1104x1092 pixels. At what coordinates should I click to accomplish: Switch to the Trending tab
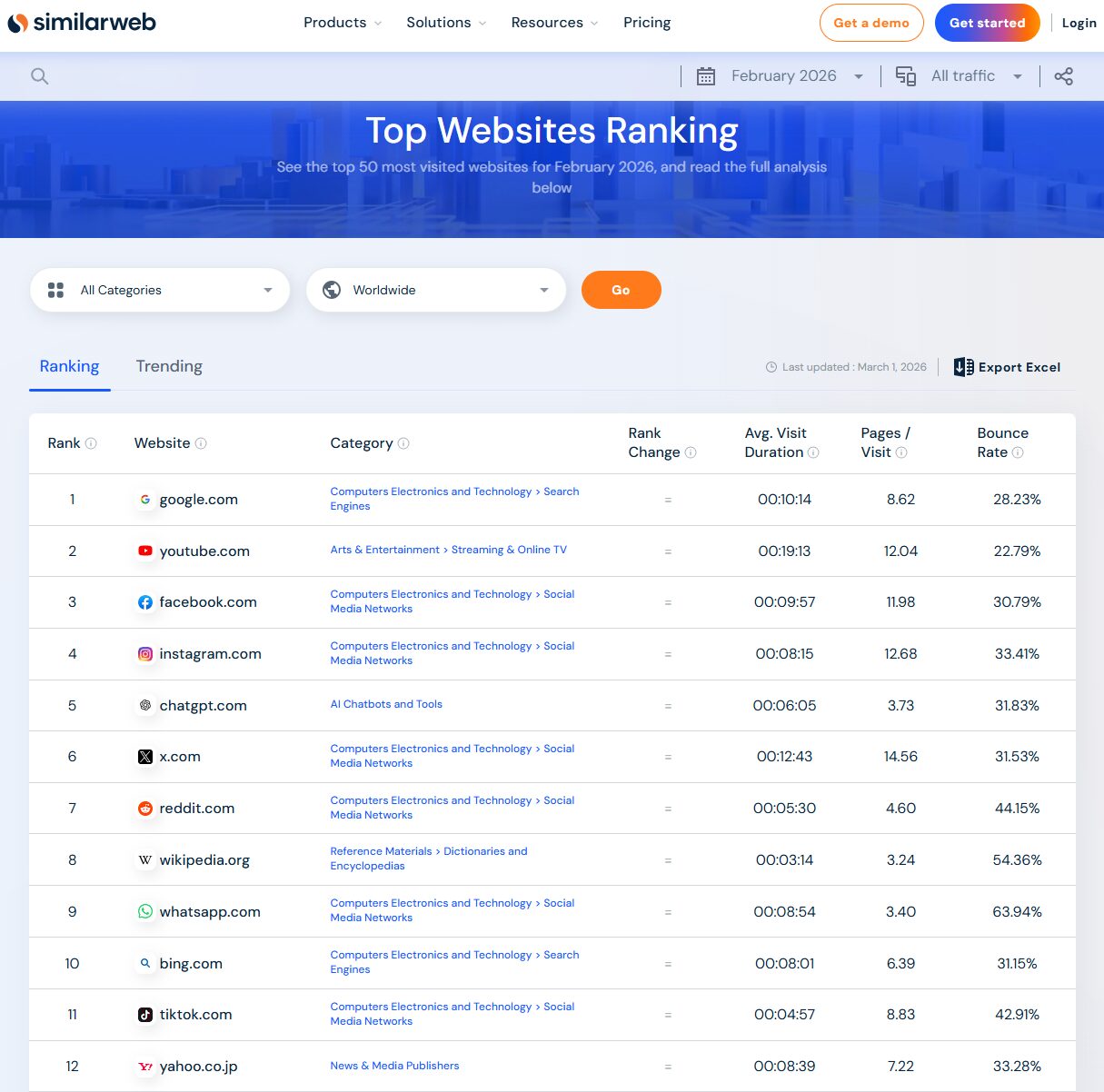point(169,366)
